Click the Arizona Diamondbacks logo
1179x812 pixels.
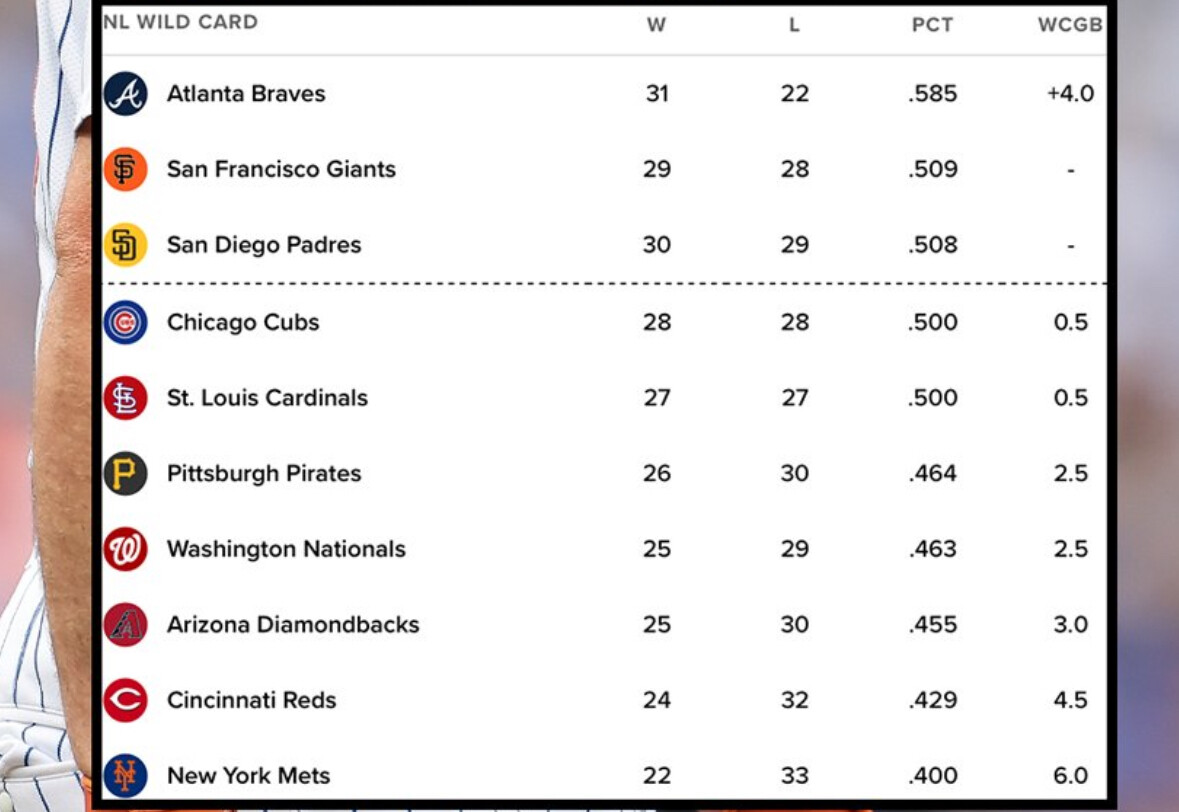pos(126,625)
